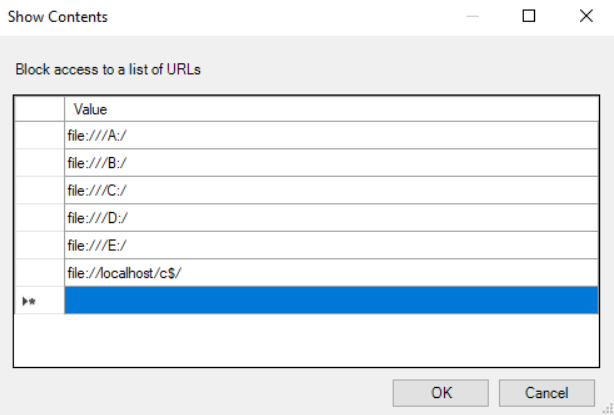Click the new row marker icon
The height and width of the screenshot is (415, 614).
click(29, 301)
